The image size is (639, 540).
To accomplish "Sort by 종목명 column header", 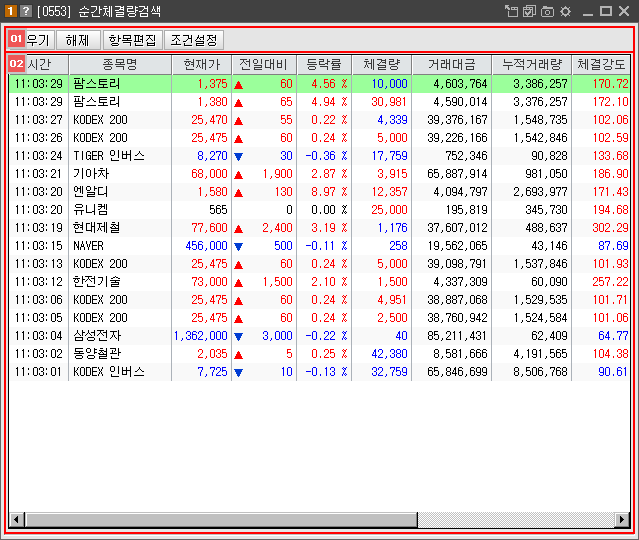I will click(120, 64).
